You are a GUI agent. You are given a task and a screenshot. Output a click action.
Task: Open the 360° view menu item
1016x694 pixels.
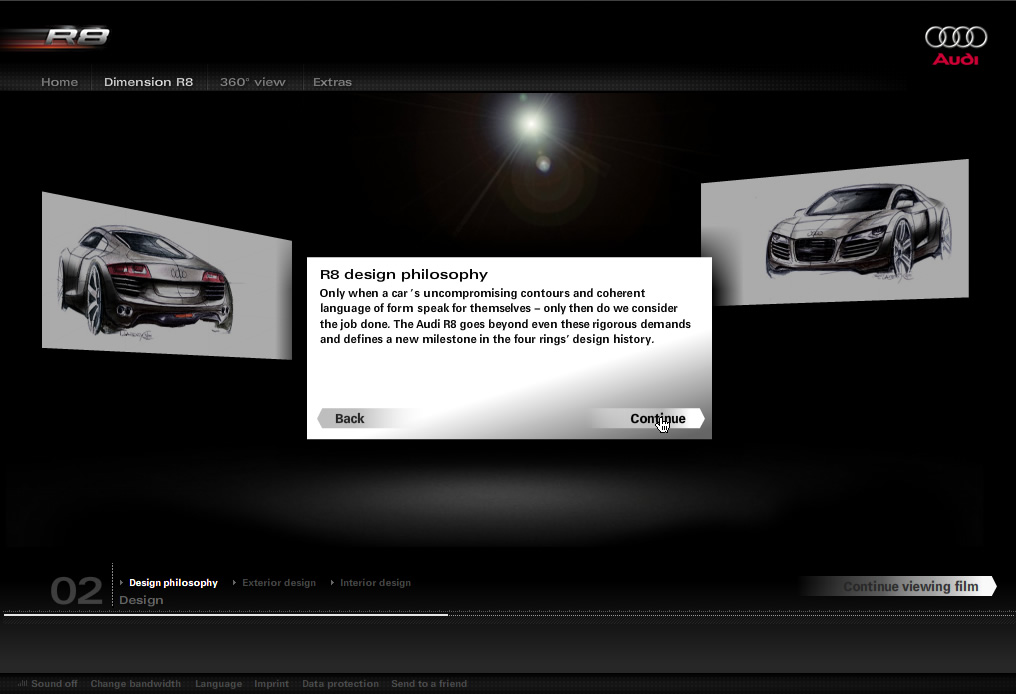(x=253, y=82)
